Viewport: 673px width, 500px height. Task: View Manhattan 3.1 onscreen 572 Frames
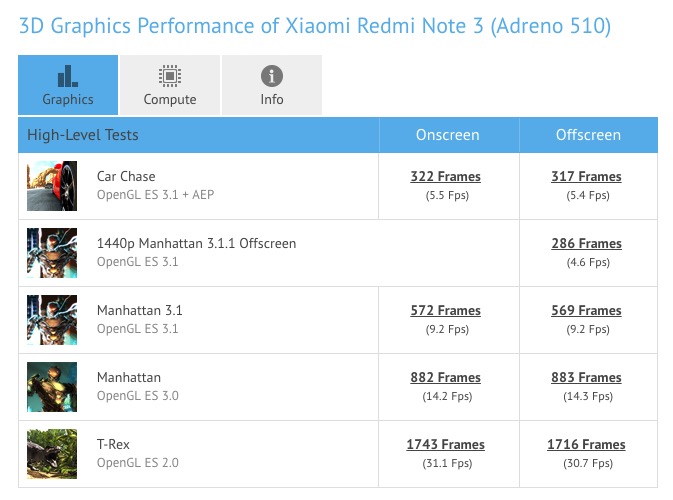(x=445, y=311)
